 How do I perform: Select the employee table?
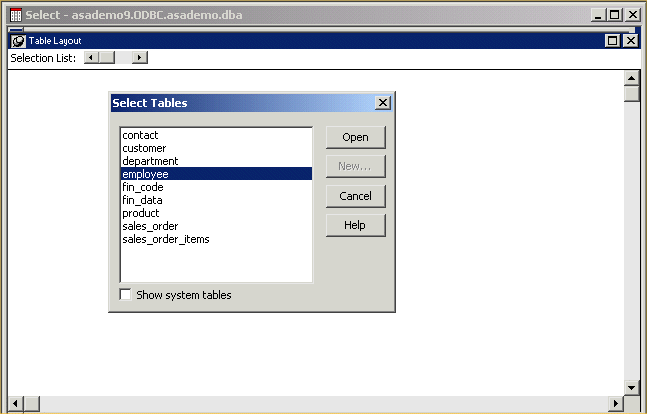(x=216, y=174)
